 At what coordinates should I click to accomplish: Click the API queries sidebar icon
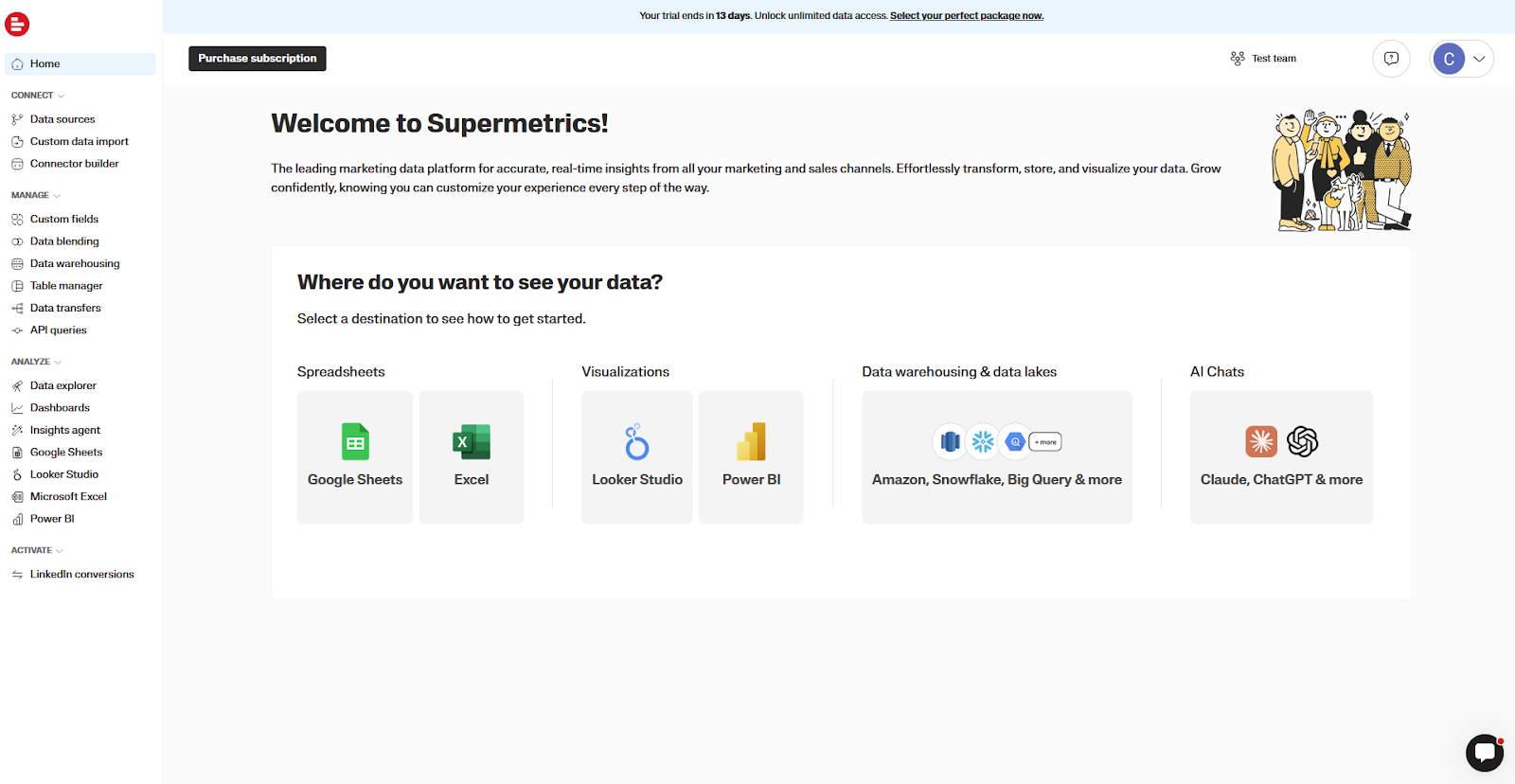tap(17, 330)
